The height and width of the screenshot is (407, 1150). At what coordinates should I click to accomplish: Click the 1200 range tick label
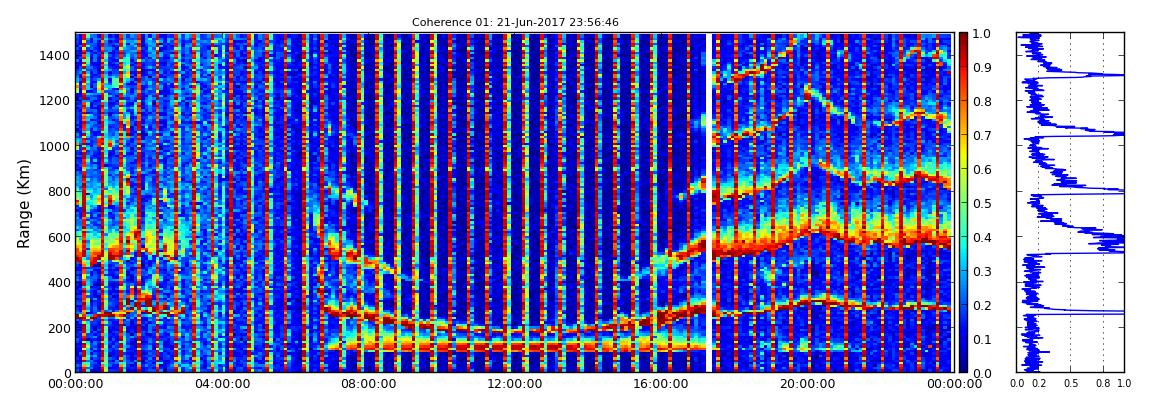coord(54,101)
